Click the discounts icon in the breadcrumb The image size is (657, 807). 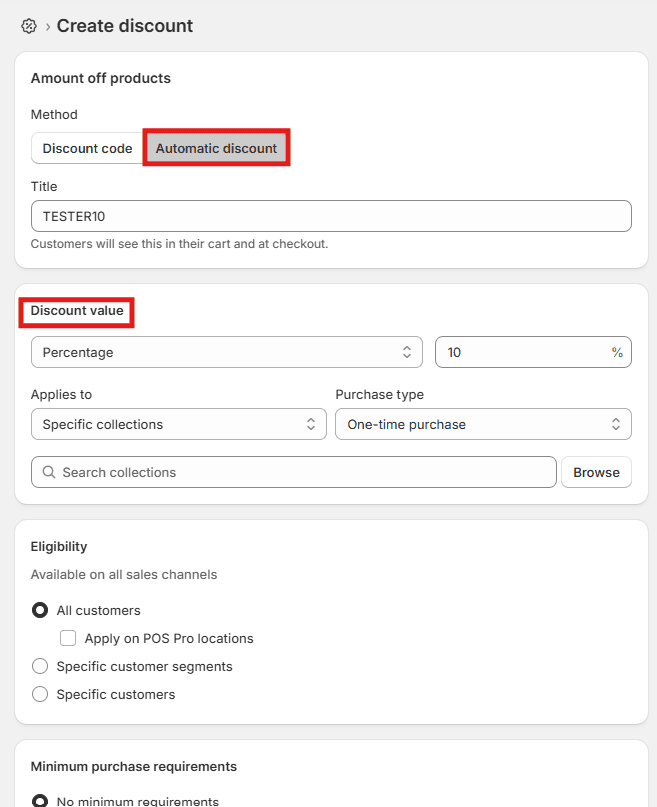click(x=29, y=26)
